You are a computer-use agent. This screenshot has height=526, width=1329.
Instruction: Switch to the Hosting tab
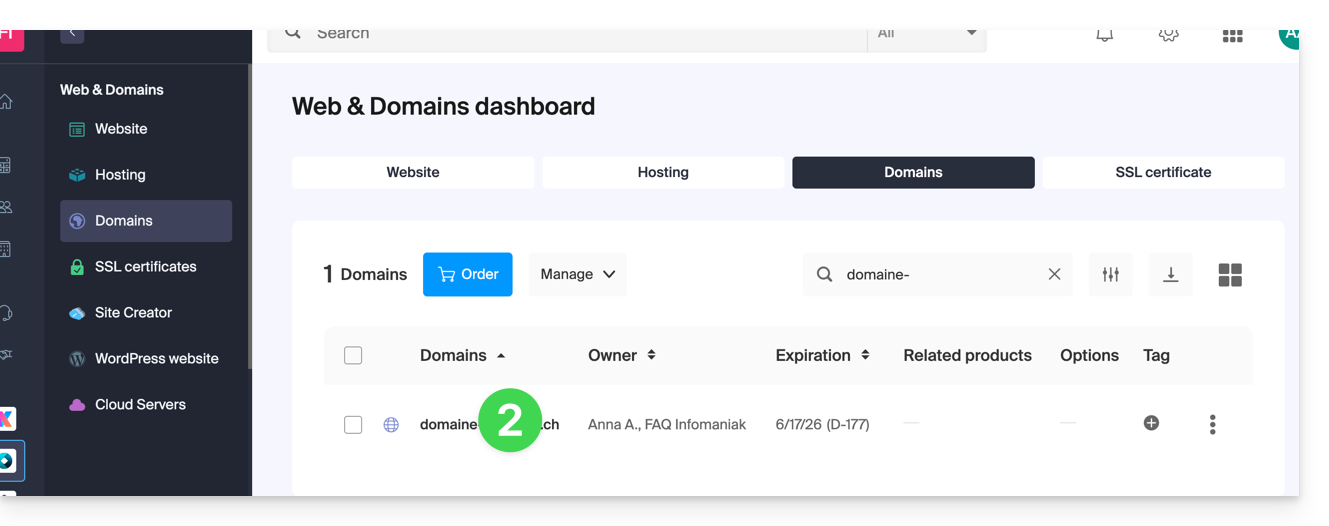tap(663, 172)
